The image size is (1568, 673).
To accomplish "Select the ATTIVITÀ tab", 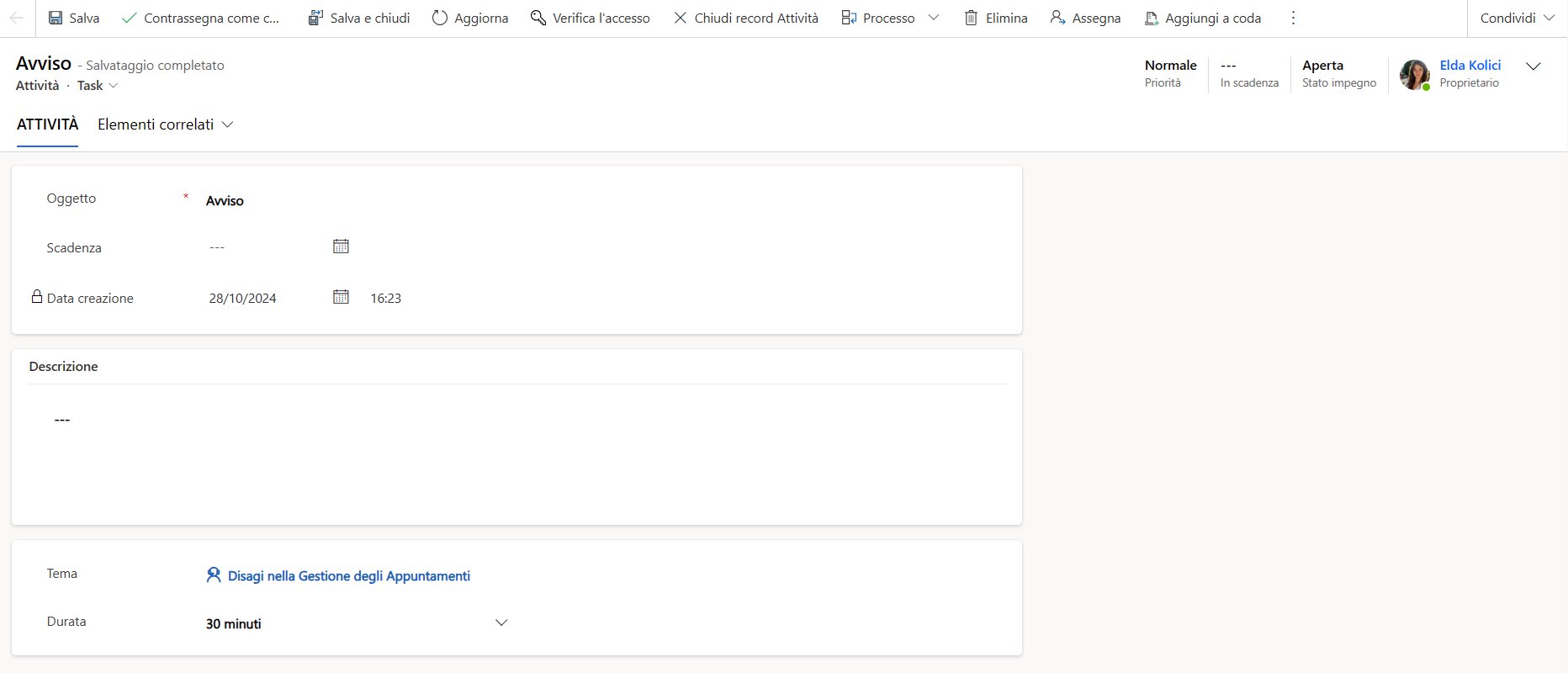I will coord(47,125).
